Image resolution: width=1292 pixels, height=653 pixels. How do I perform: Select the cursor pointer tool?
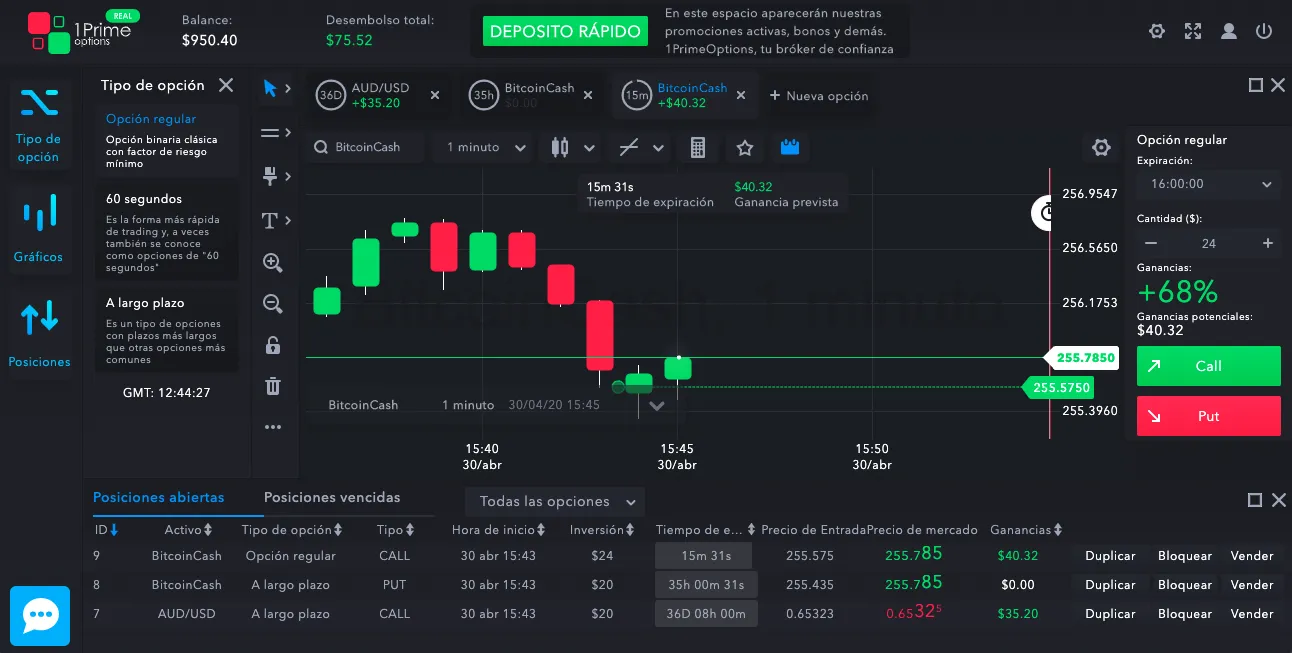click(269, 88)
